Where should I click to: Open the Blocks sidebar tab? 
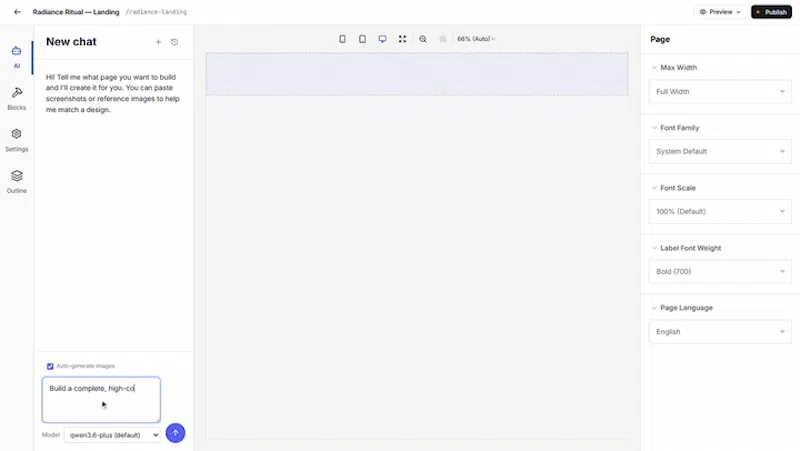(16, 98)
